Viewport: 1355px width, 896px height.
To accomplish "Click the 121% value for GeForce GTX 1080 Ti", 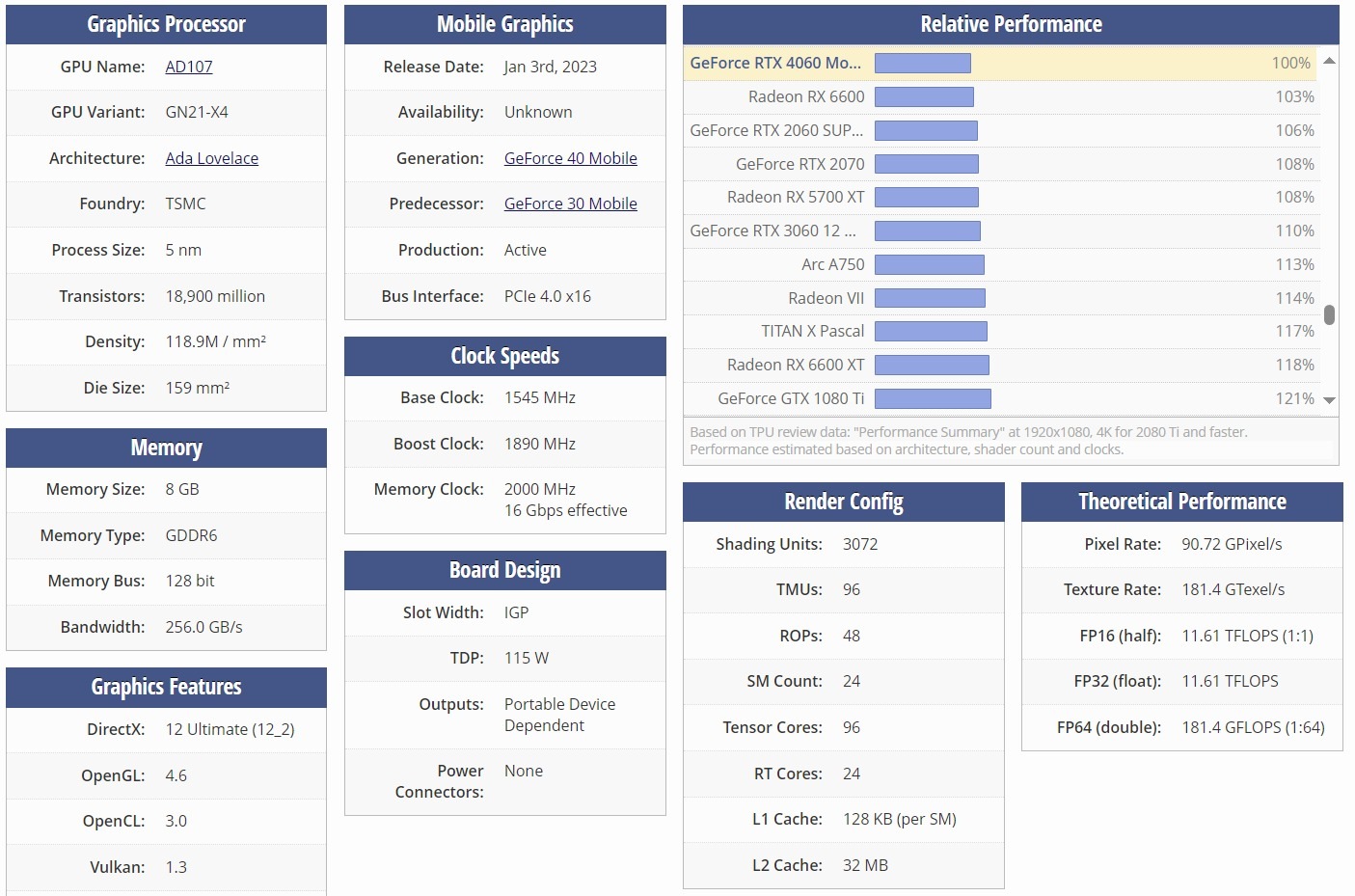I will pos(1295,398).
